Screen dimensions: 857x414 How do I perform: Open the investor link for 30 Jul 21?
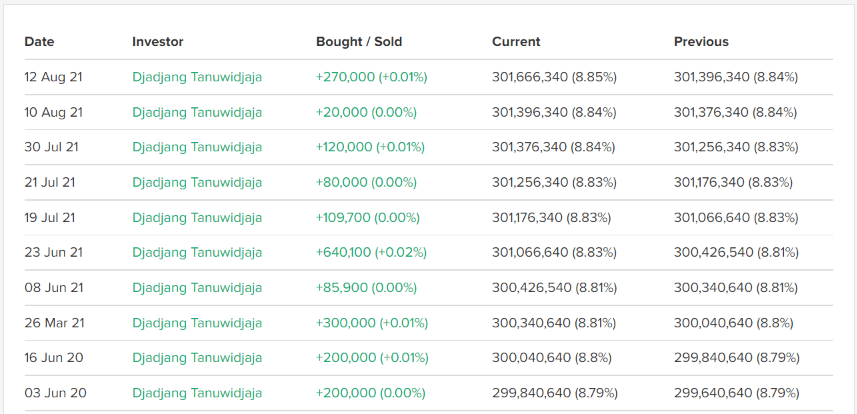click(x=197, y=147)
